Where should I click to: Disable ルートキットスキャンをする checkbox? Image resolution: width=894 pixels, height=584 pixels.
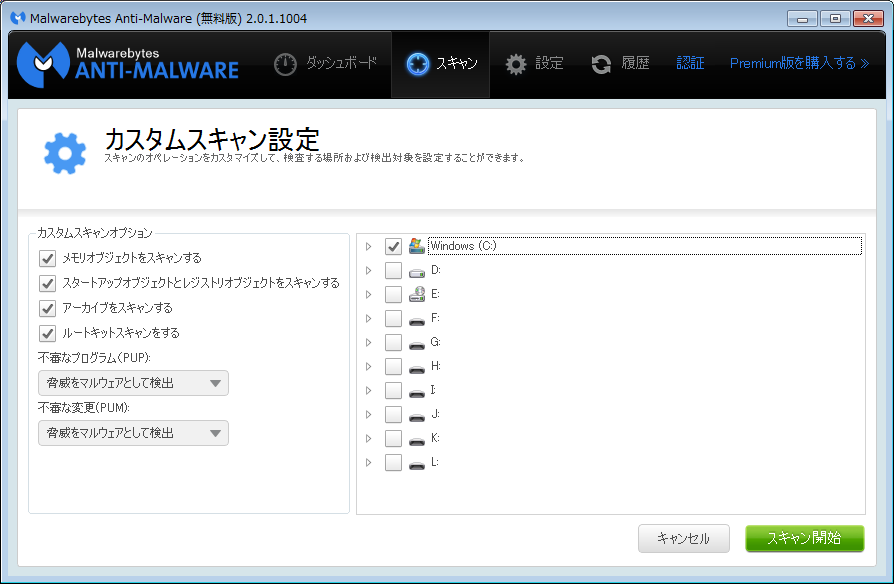tap(47, 334)
